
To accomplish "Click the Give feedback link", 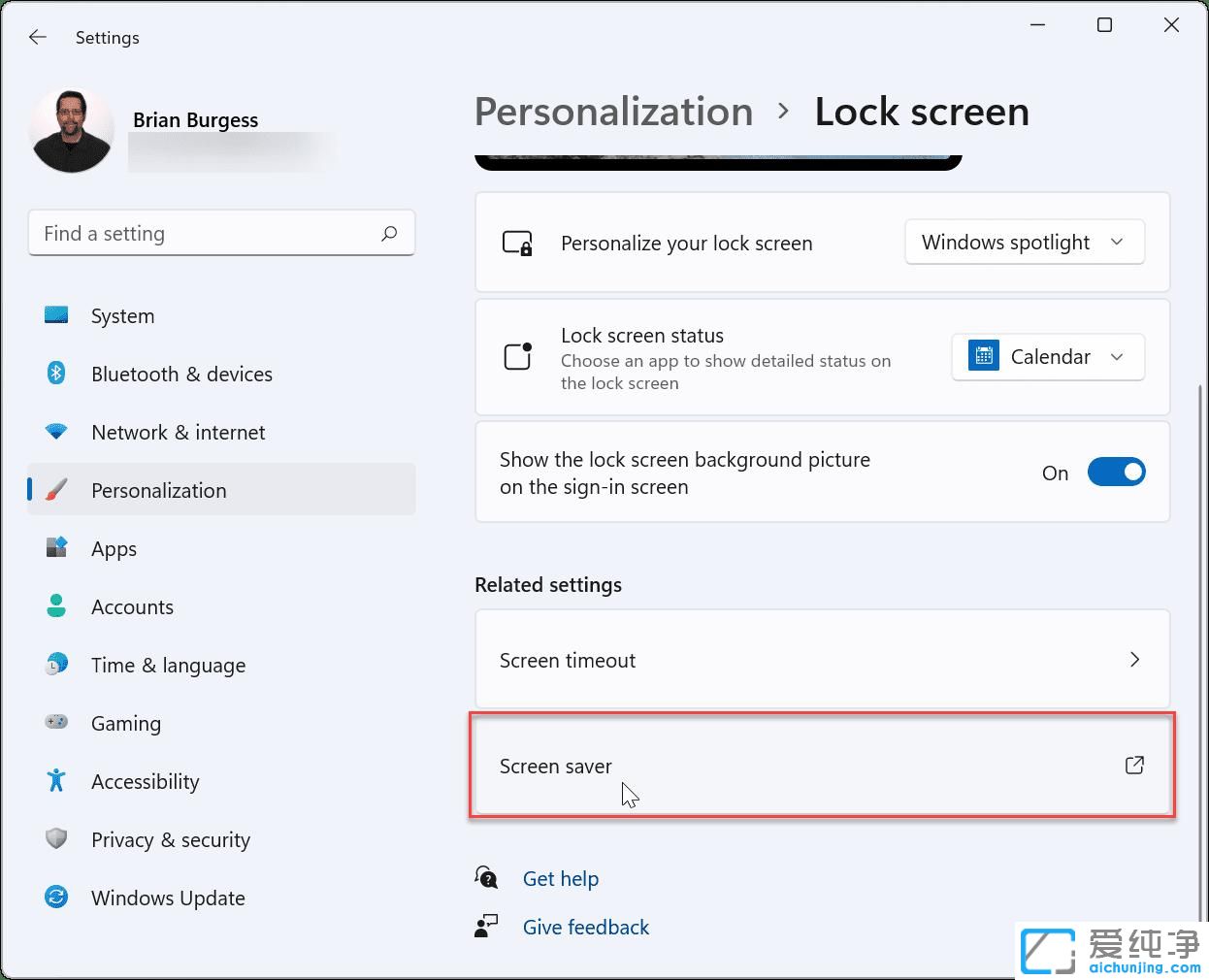I will (x=585, y=928).
